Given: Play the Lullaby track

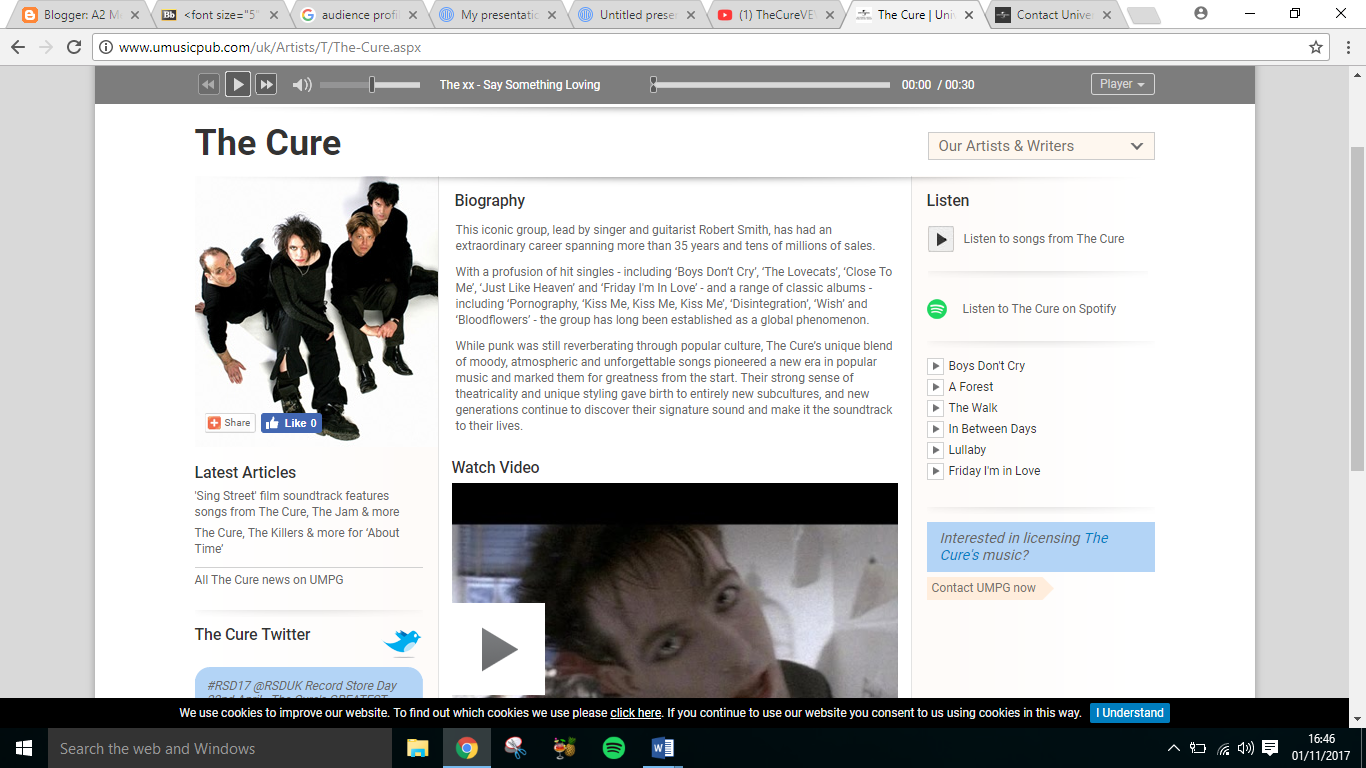Looking at the screenshot, I should click(935, 450).
